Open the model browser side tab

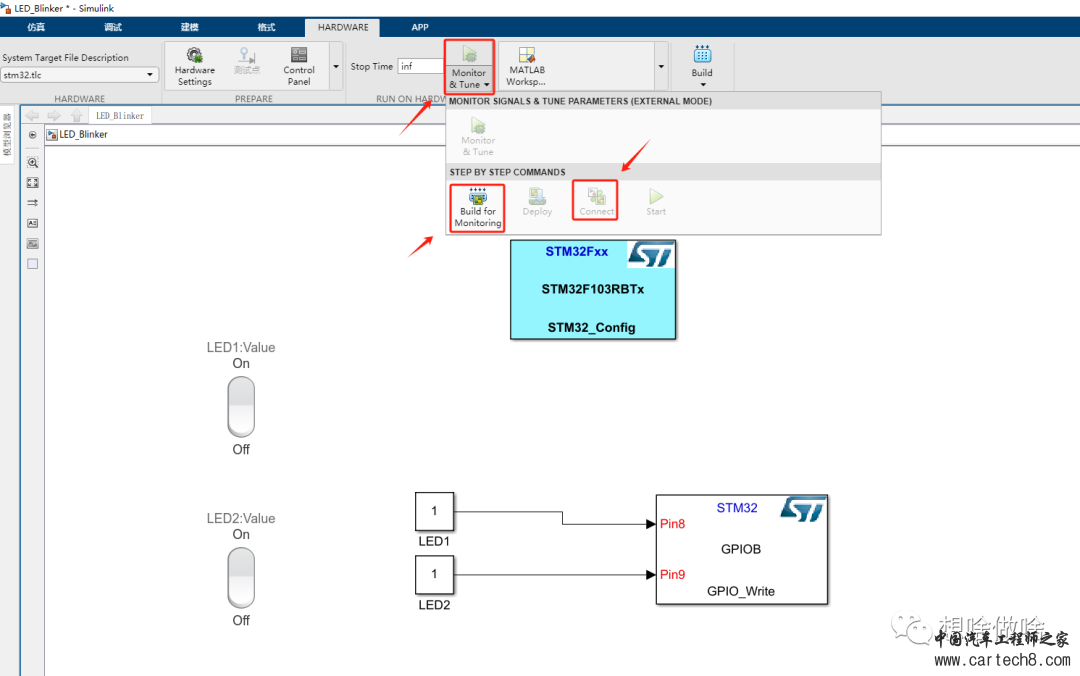[x=8, y=135]
